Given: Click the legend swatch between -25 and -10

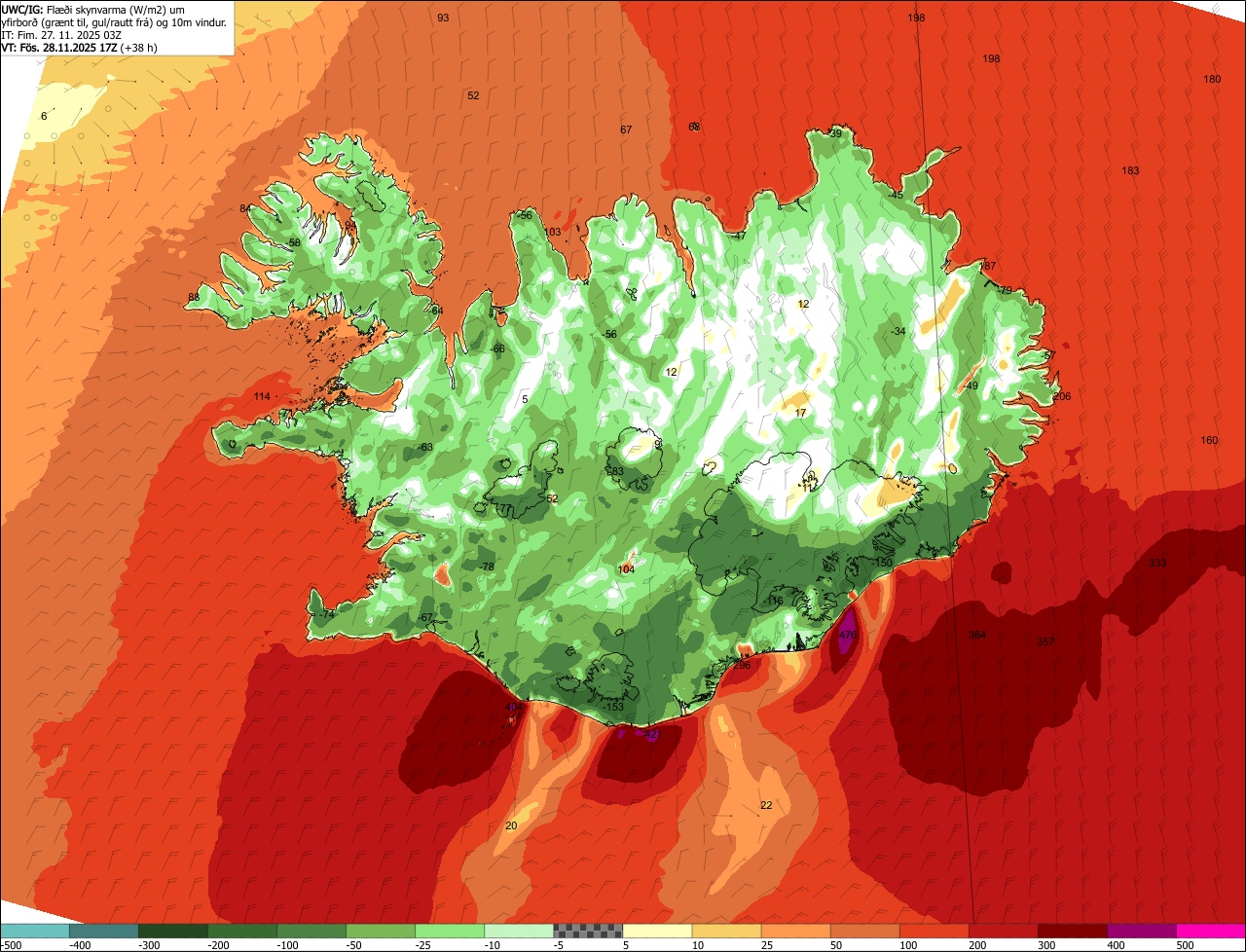Looking at the screenshot, I should point(449,931).
